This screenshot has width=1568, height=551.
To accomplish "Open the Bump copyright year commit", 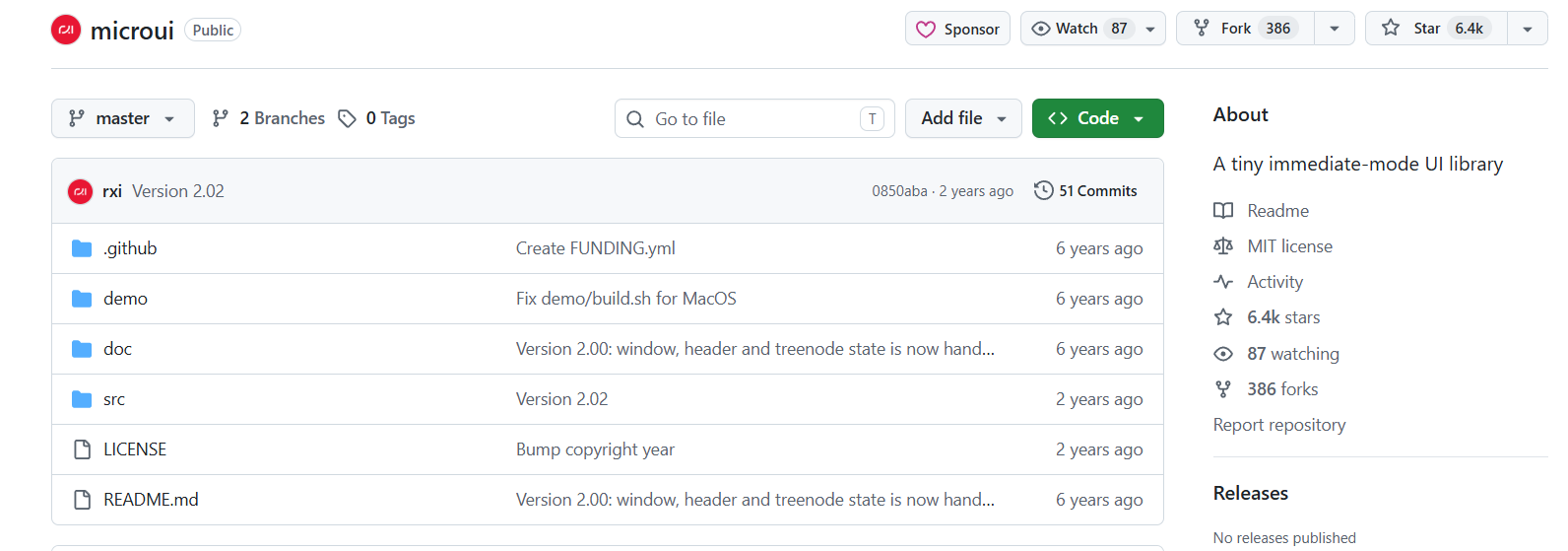I will coord(596,449).
